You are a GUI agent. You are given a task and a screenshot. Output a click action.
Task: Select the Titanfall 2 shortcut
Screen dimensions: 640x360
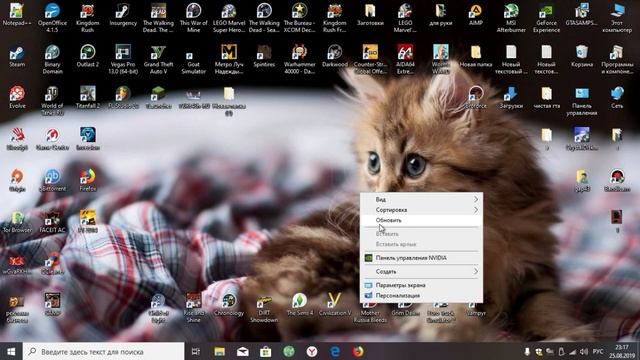coord(88,98)
